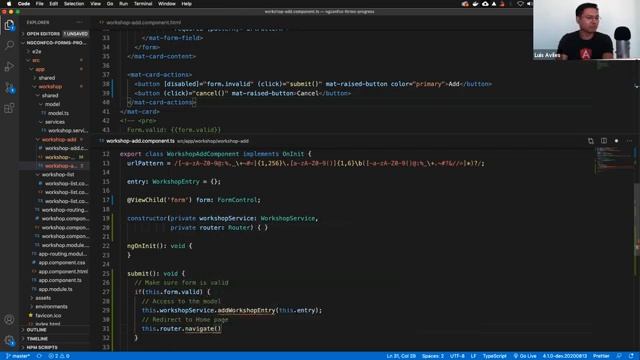Click the Prettier status bar item
The image size is (640, 360).
[x=601, y=356]
